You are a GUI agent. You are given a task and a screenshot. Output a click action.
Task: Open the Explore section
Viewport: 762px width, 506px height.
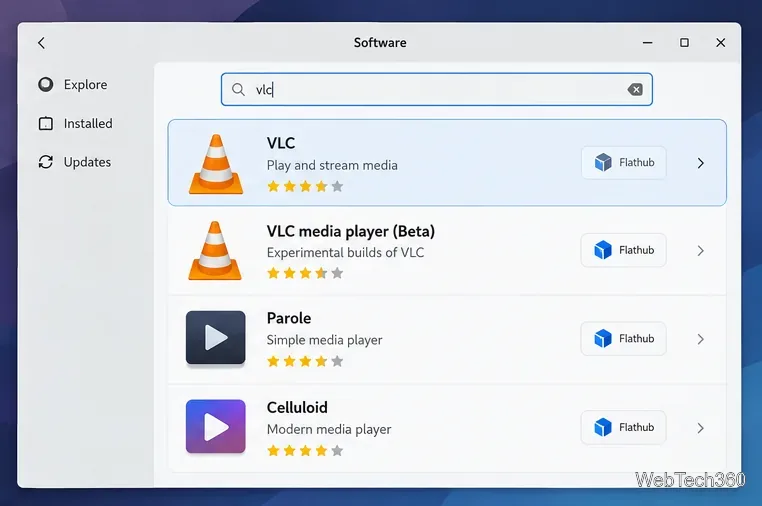pyautogui.click(x=73, y=85)
